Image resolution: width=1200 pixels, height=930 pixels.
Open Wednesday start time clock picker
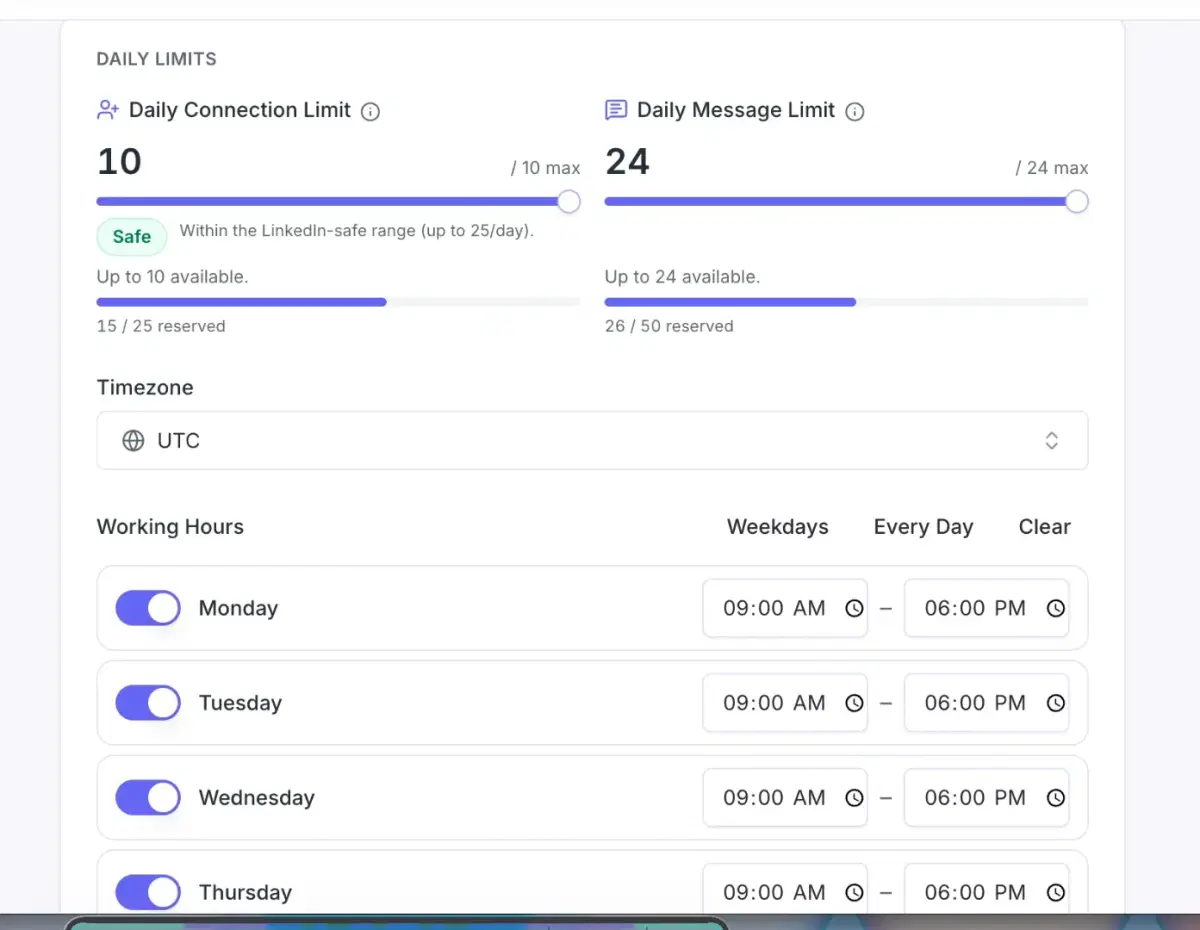coord(854,798)
